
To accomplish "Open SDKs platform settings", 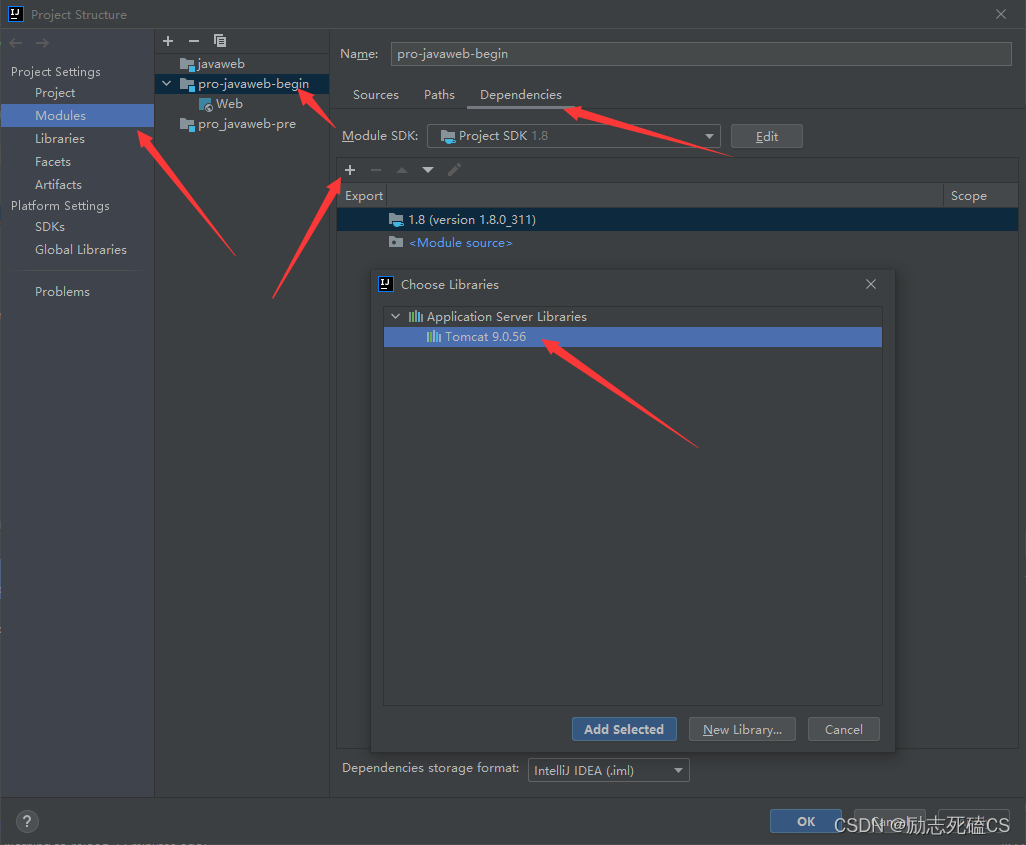I will (x=77, y=226).
